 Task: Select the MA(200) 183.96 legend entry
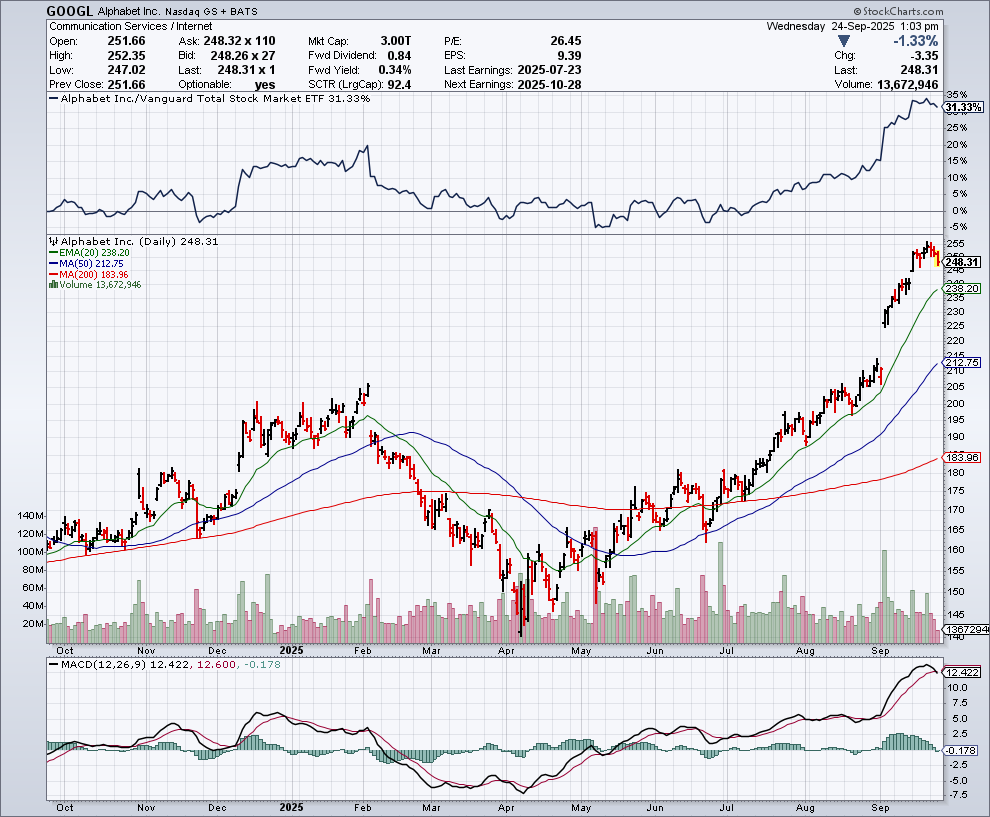coord(92,275)
